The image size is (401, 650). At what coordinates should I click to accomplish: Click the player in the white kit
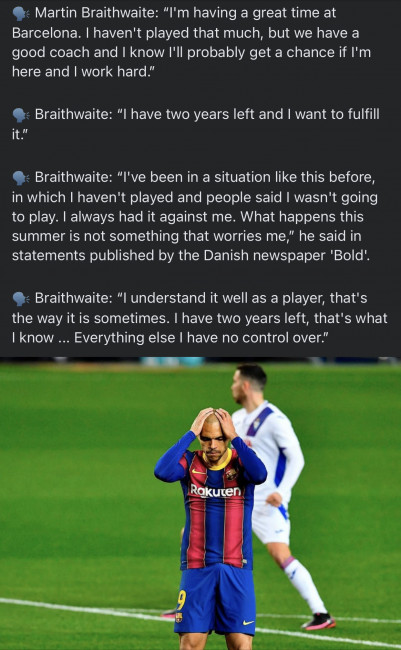[x=276, y=493]
